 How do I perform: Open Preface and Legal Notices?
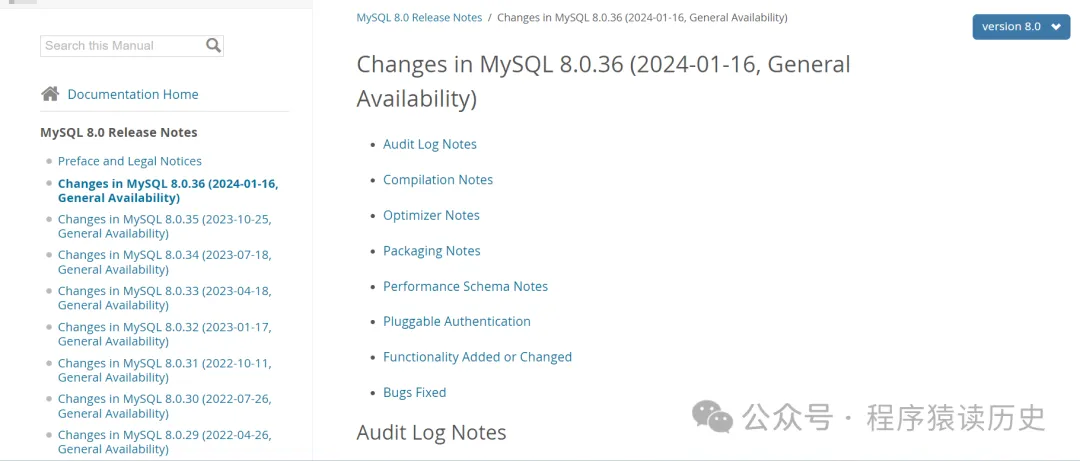click(129, 161)
